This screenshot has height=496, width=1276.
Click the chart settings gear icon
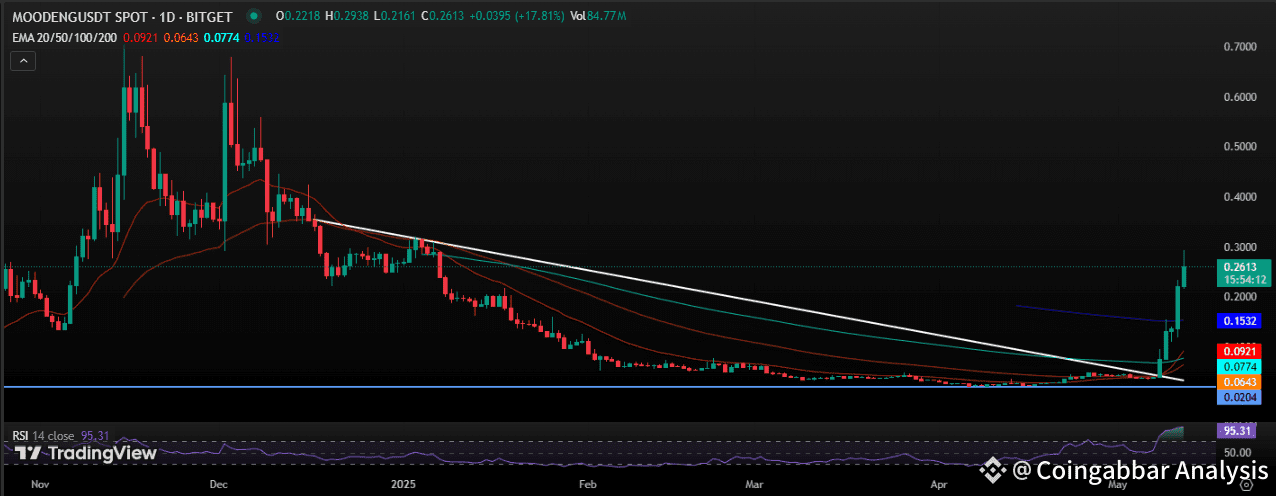pyautogui.click(x=1245, y=484)
